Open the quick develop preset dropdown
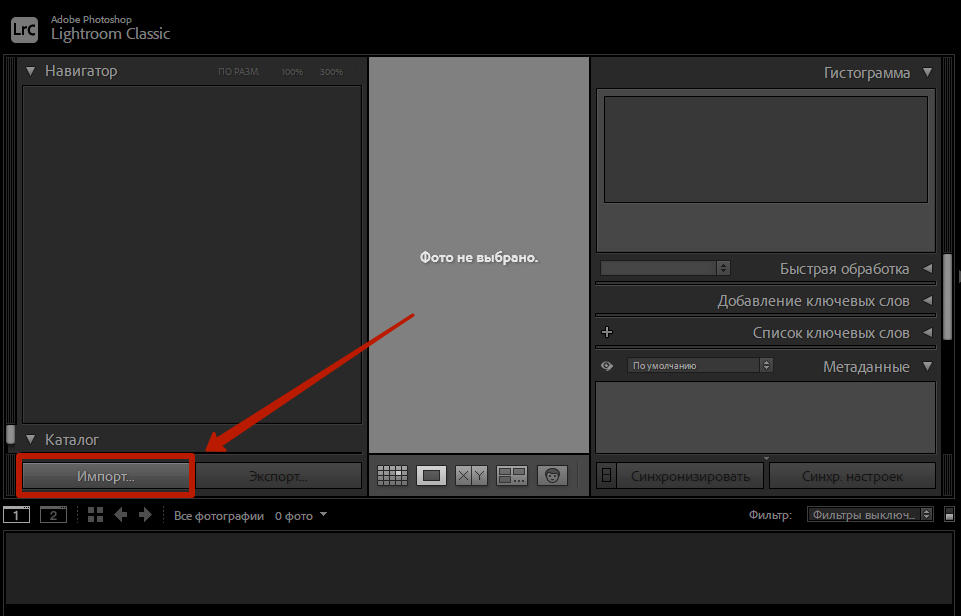Viewport: 961px width, 616px height. click(665, 268)
